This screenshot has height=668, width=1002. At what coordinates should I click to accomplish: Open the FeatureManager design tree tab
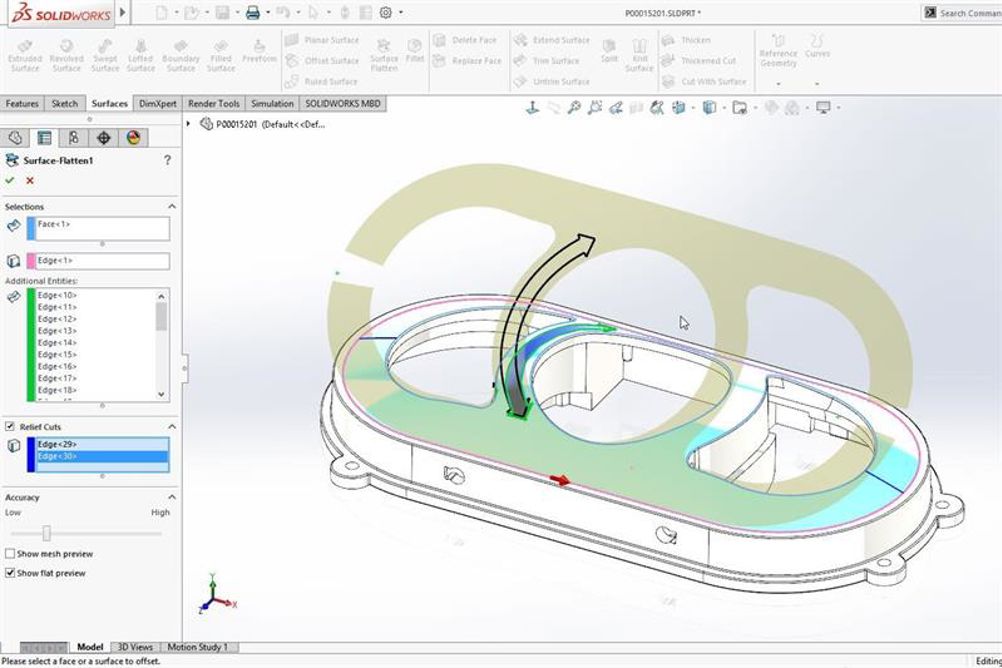click(x=15, y=137)
